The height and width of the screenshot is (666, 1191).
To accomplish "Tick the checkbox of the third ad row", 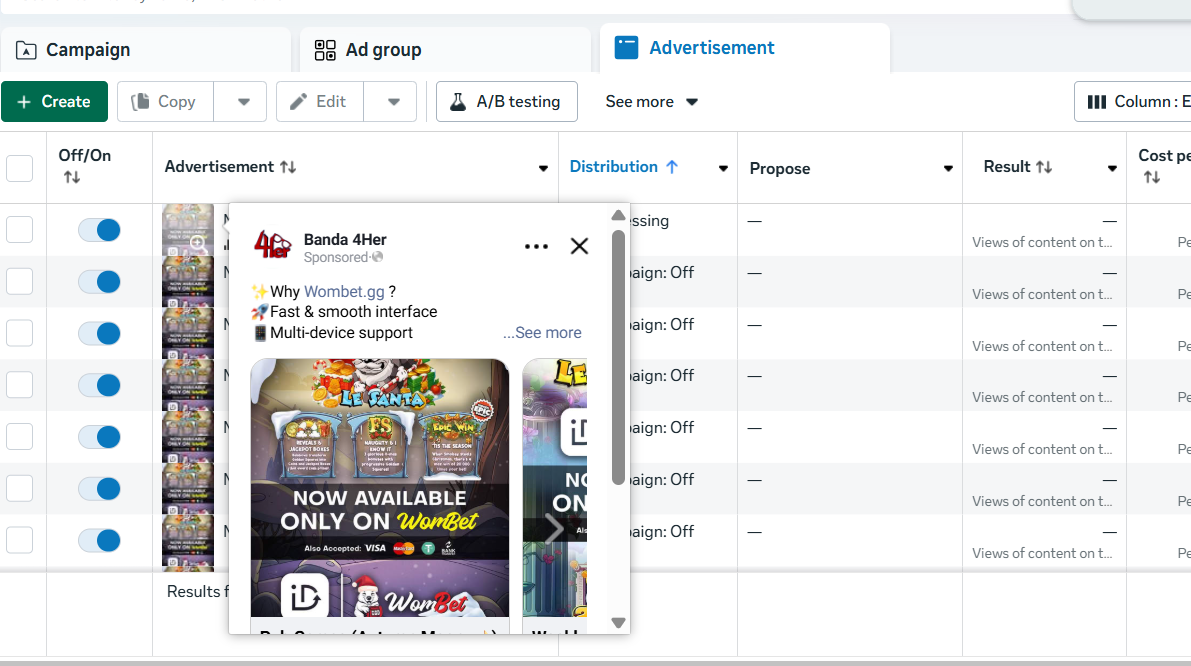I will 20,333.
